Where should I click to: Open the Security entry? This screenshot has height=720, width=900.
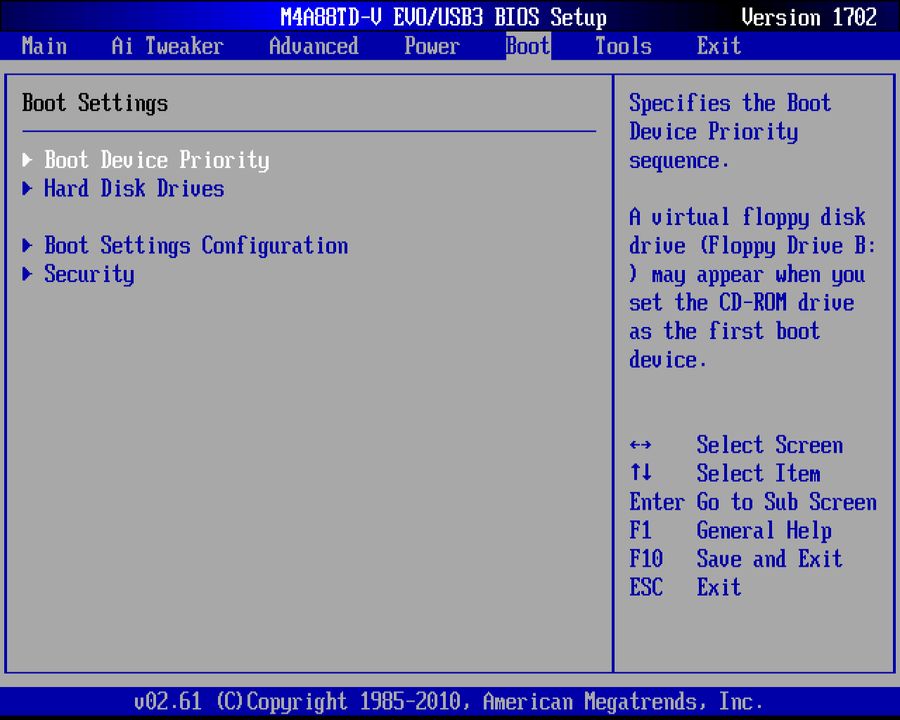[x=89, y=274]
